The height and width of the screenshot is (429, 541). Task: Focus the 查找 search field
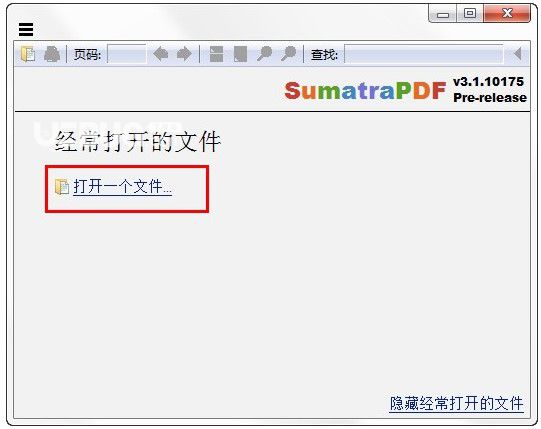pos(424,54)
